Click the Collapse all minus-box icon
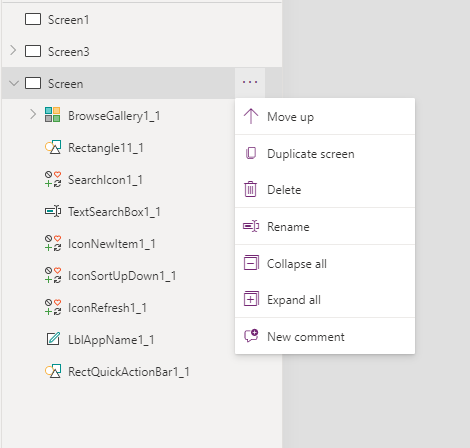Image resolution: width=470 pixels, height=448 pixels. click(251, 263)
